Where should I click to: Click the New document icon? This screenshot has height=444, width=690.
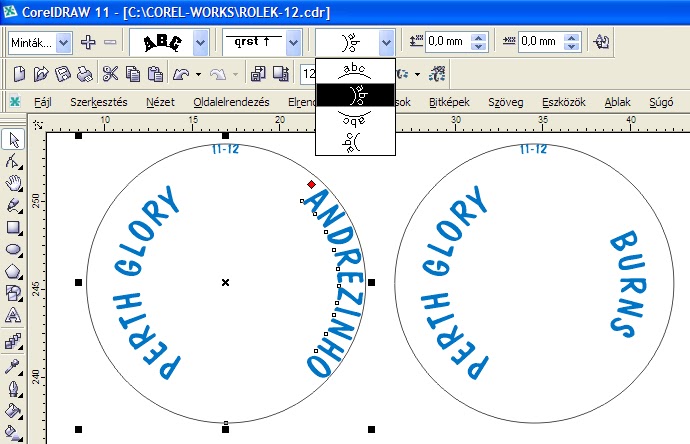click(x=19, y=74)
